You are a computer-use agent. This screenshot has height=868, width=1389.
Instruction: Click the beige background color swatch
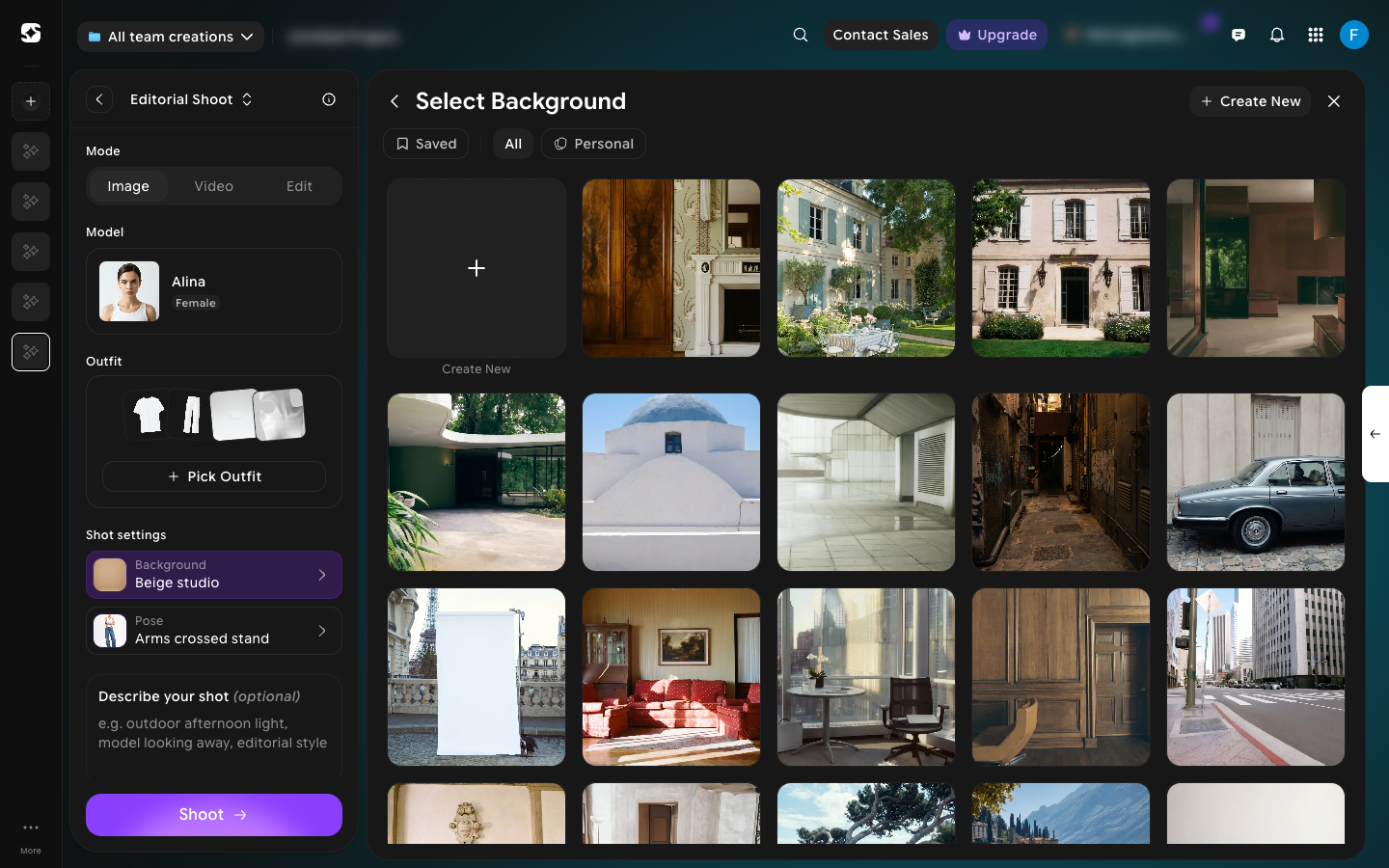110,575
